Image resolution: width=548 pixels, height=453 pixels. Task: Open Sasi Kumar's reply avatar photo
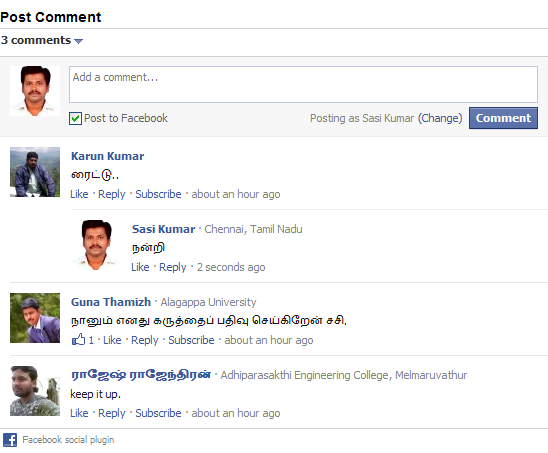[96, 245]
